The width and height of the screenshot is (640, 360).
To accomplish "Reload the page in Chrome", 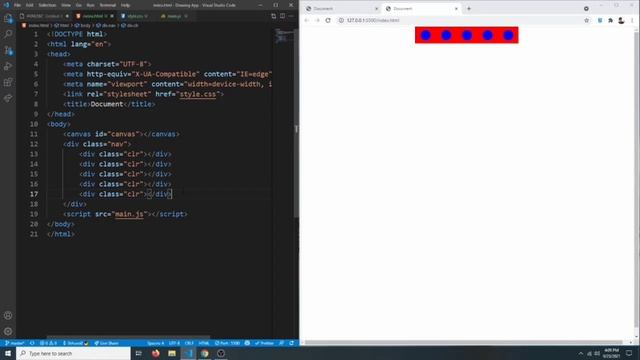I will coord(328,20).
